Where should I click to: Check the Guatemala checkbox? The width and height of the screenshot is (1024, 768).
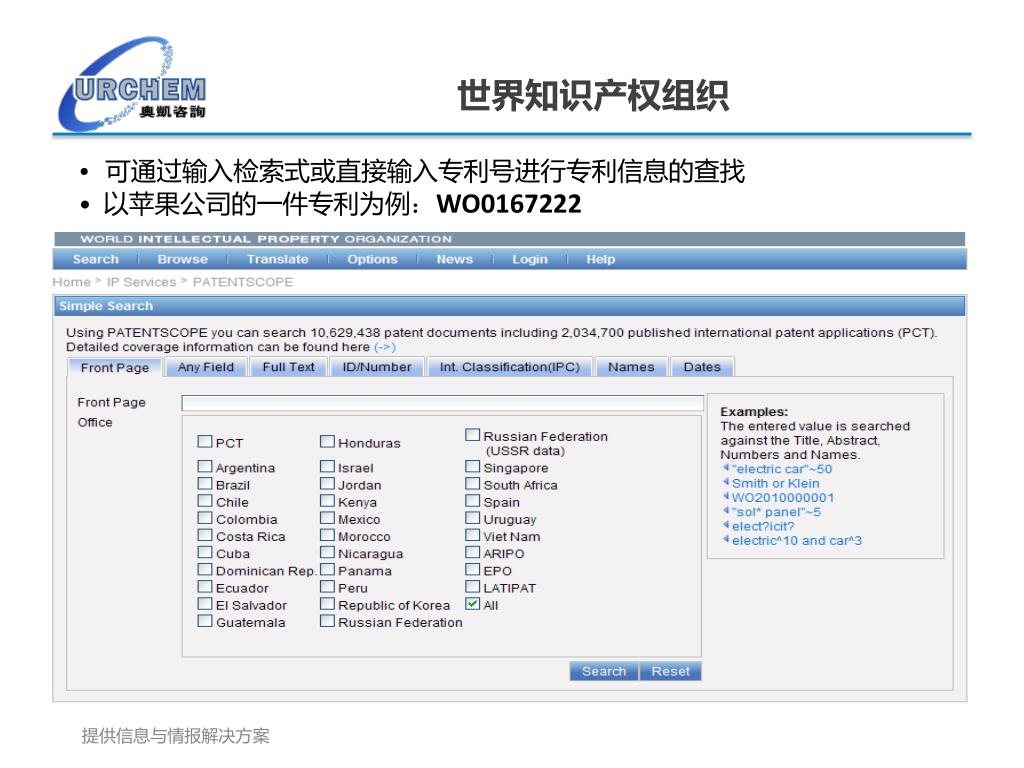(x=205, y=621)
